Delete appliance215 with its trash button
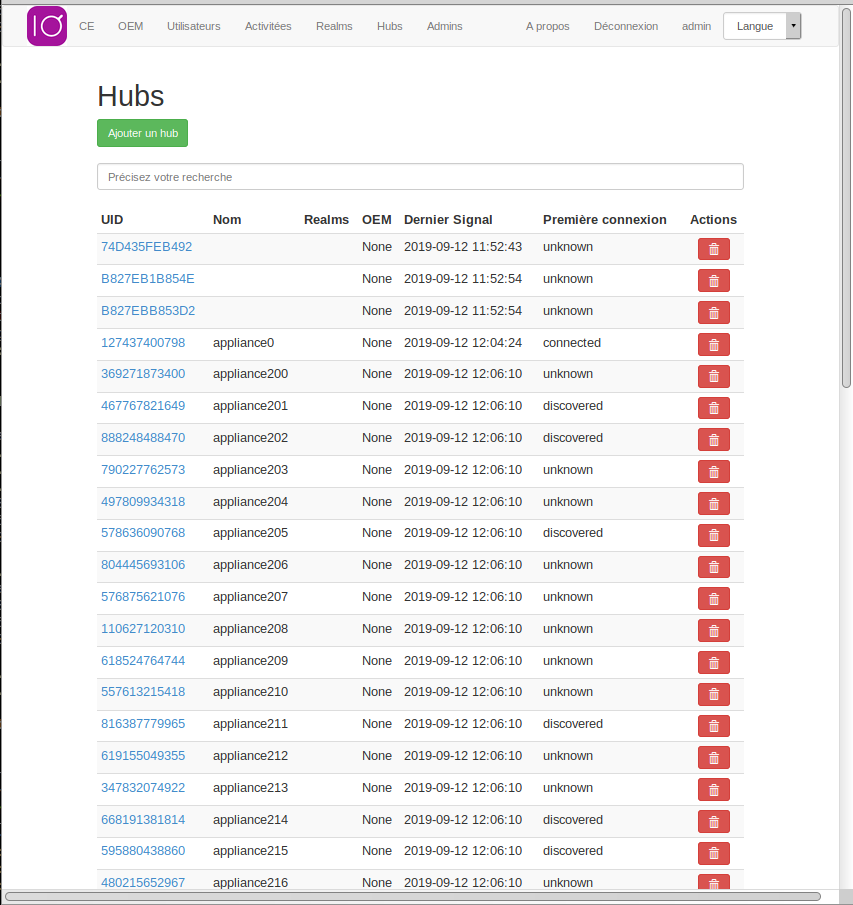The width and height of the screenshot is (853, 905). coord(713,853)
